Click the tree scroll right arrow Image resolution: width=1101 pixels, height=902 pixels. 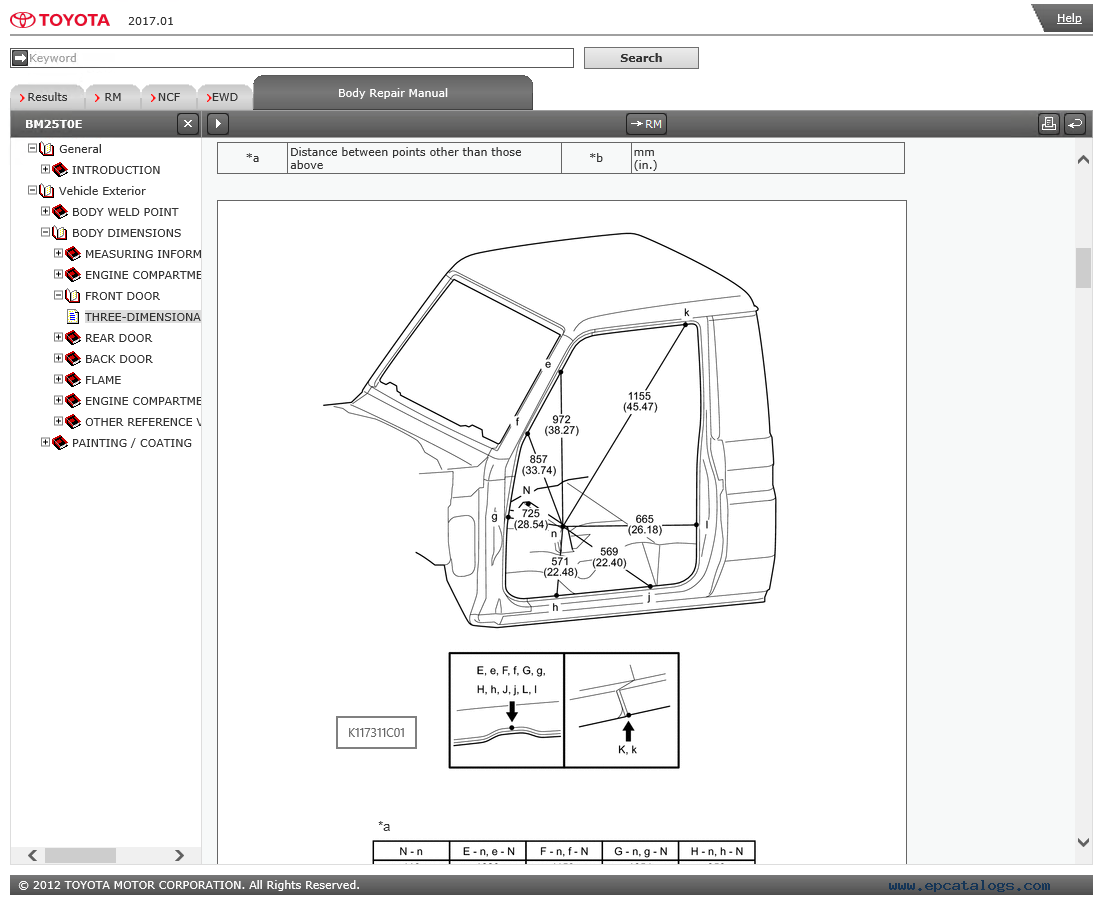click(x=180, y=855)
